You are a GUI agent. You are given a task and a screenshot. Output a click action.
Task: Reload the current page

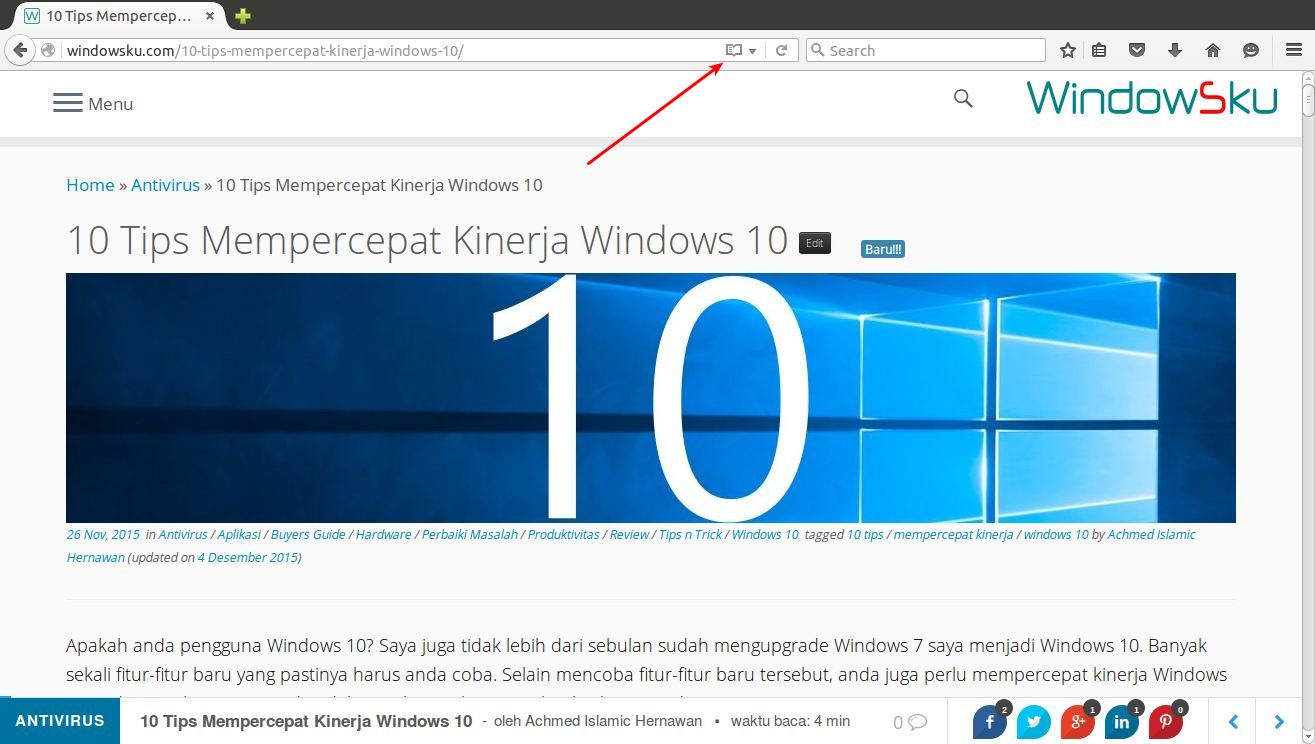pyautogui.click(x=781, y=50)
